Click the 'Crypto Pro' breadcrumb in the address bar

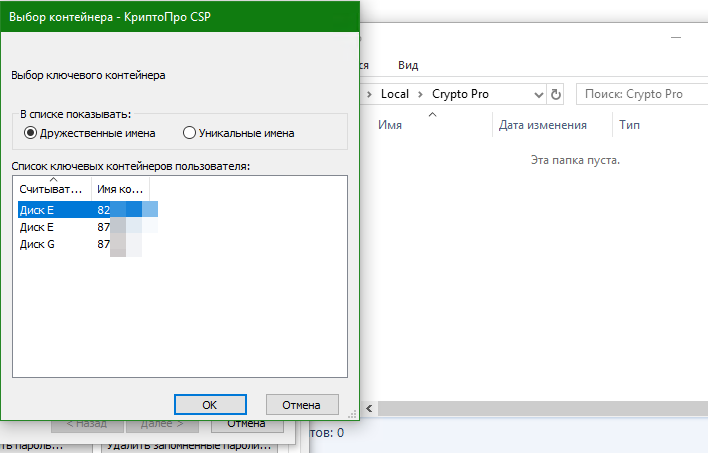click(460, 94)
